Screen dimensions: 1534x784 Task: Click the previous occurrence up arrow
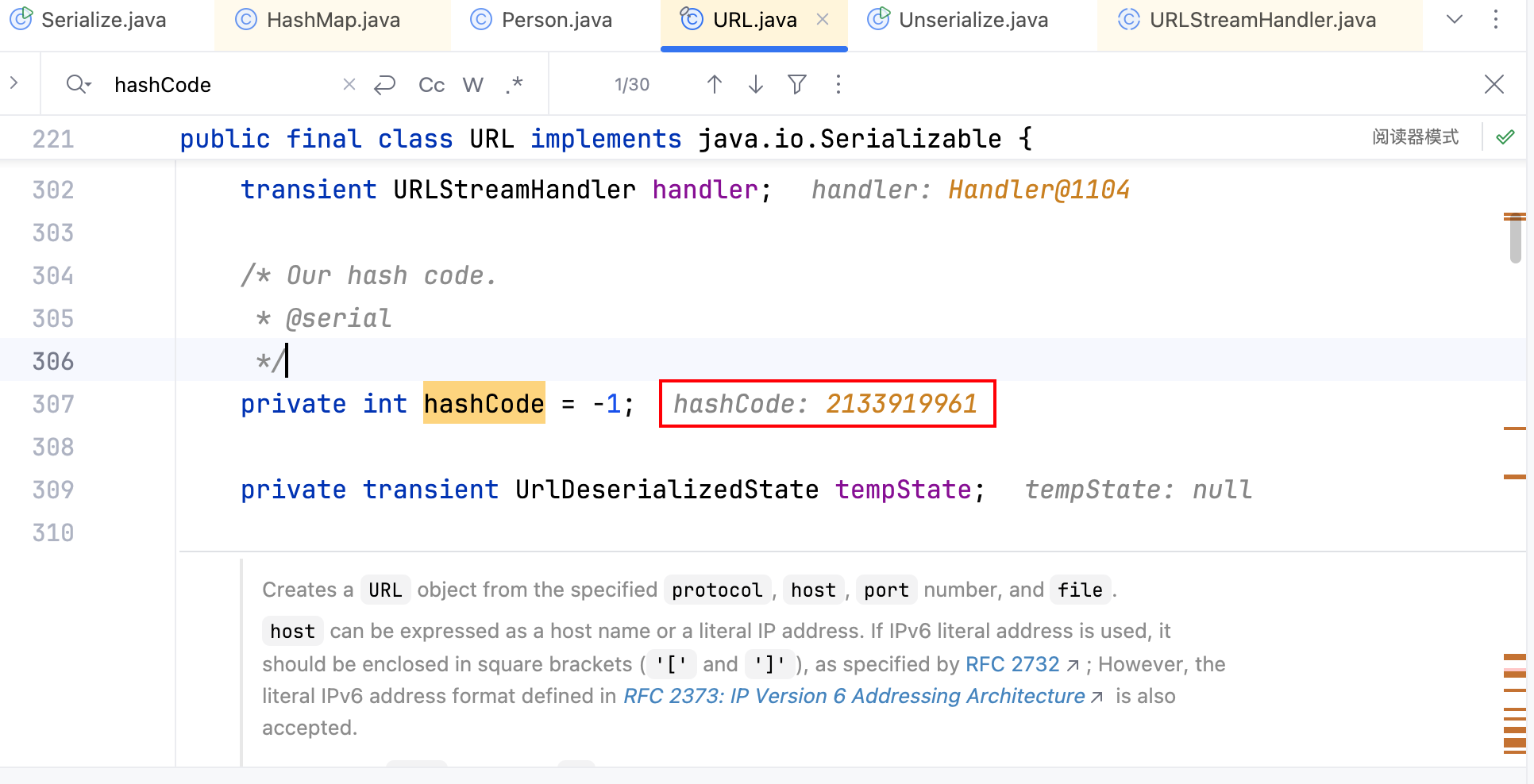tap(714, 84)
